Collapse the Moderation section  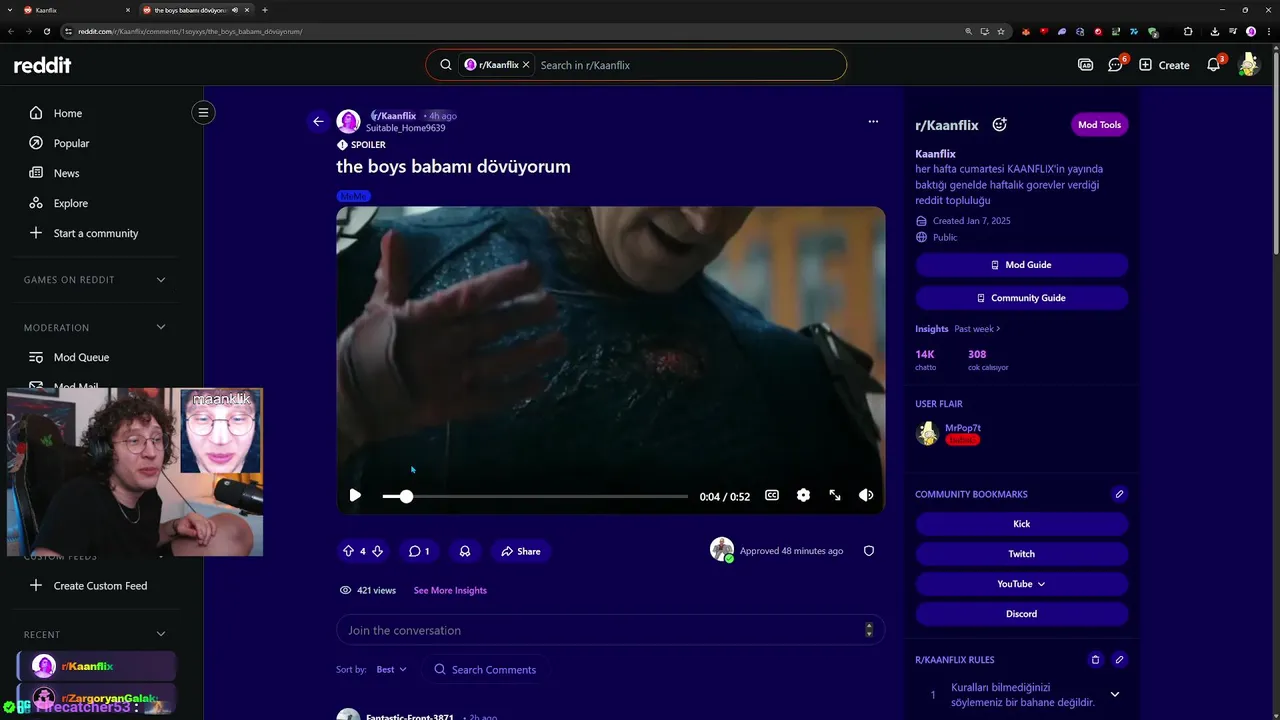[x=161, y=327]
